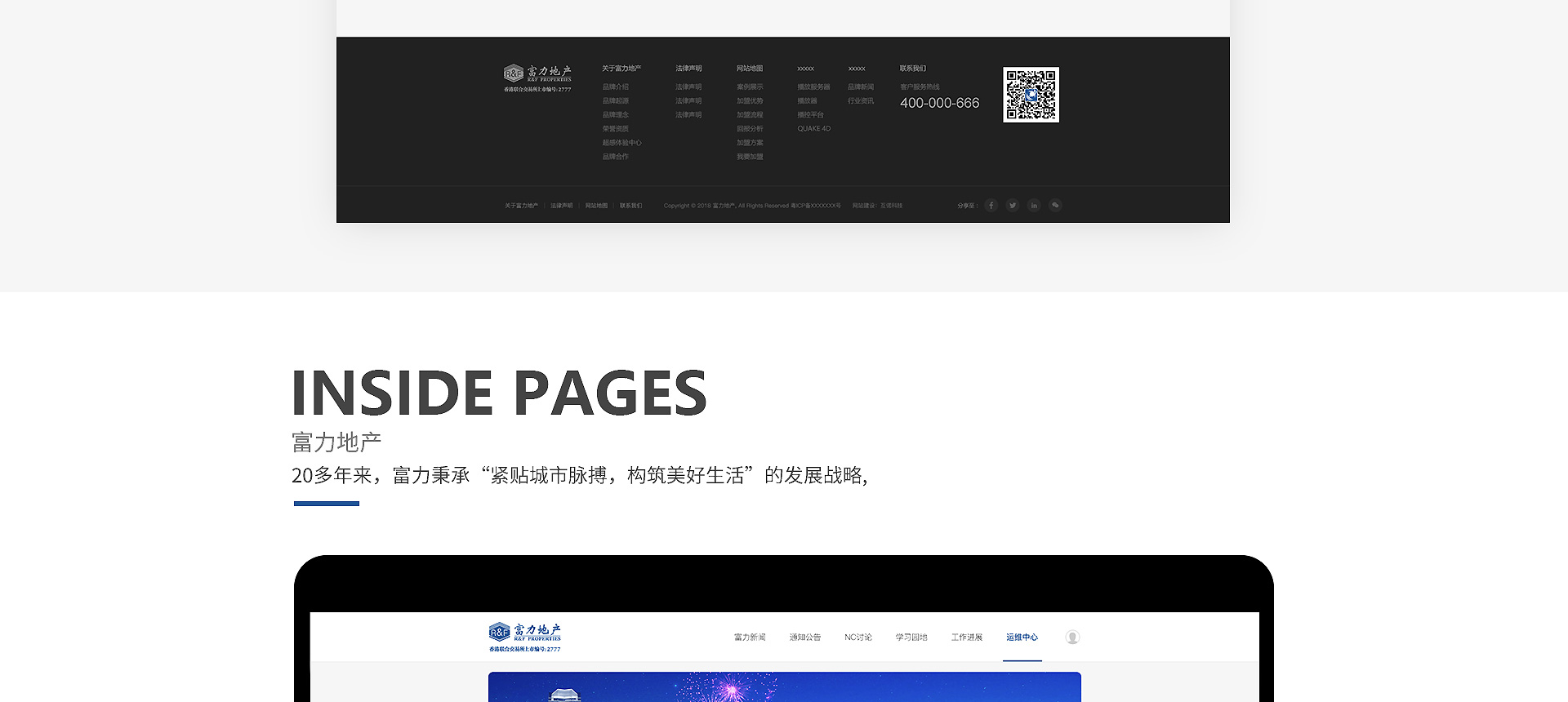The width and height of the screenshot is (1568, 702).
Task: Open the 品牌介绍 footer link
Action: pos(616,87)
